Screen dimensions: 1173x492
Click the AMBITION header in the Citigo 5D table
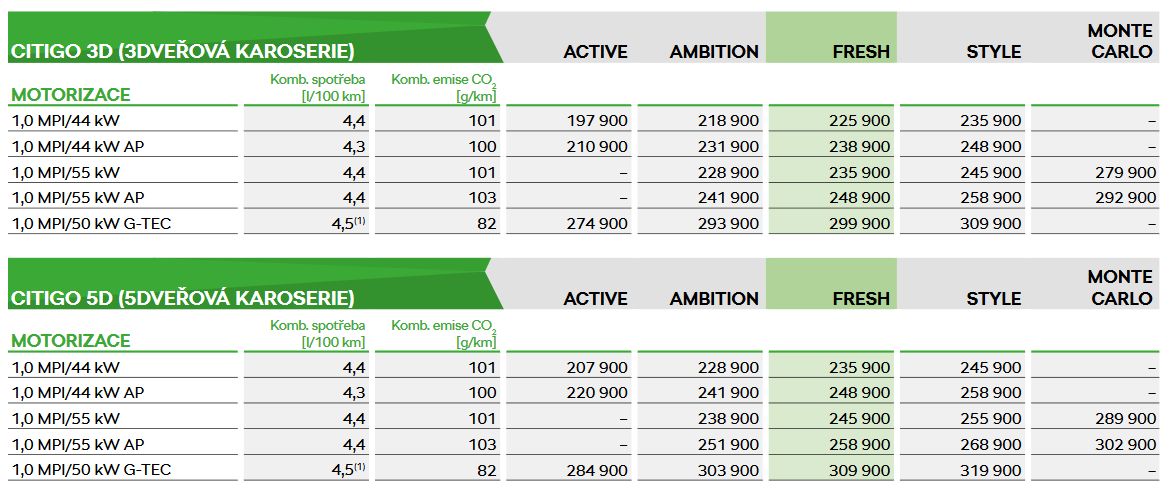[714, 298]
